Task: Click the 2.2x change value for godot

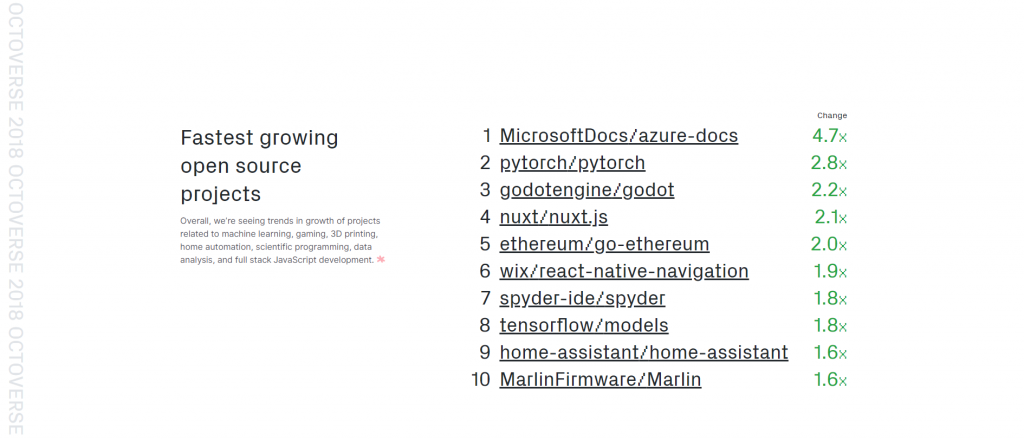Action: [829, 190]
